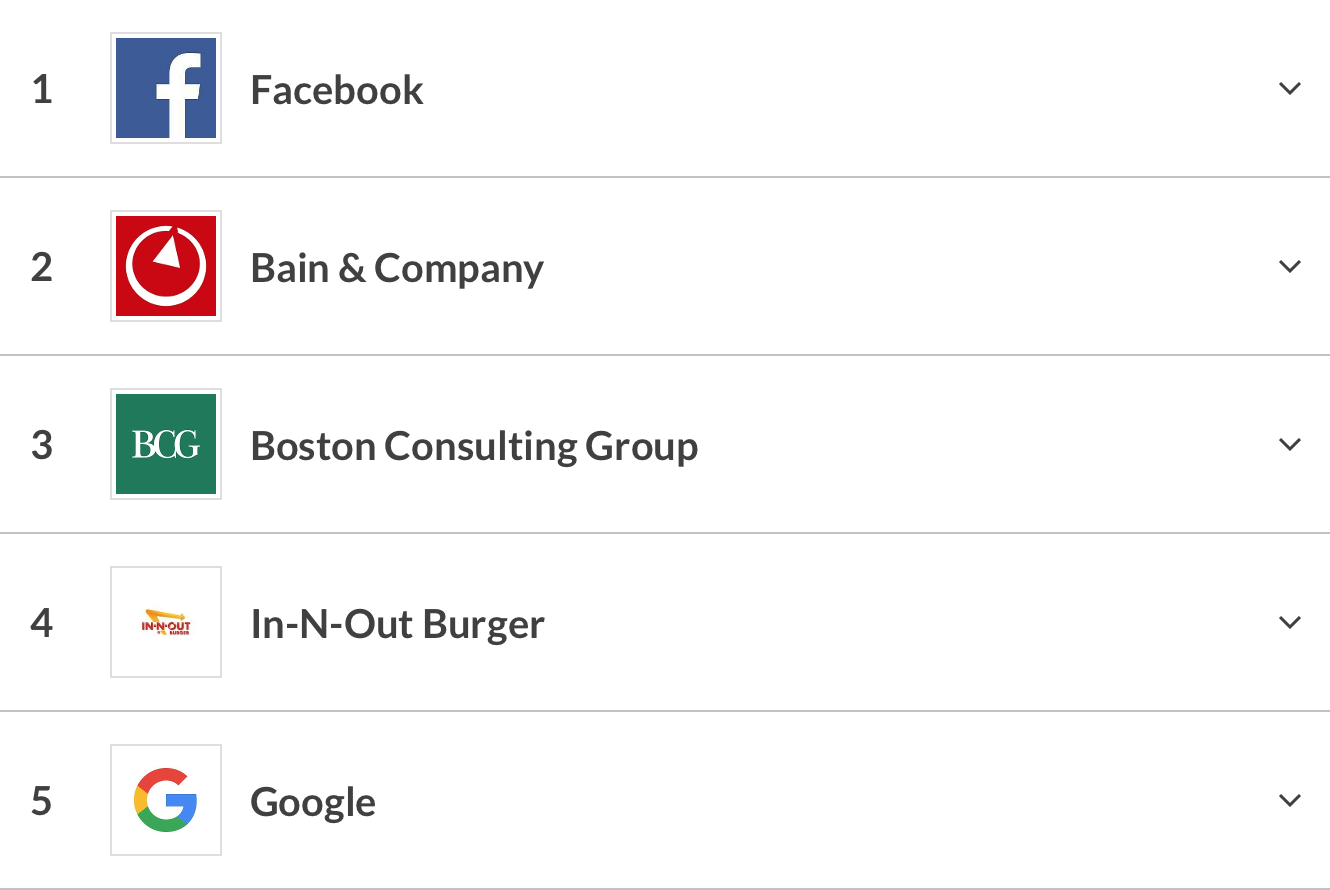Open the Facebook company name
The image size is (1330, 890).
tap(337, 90)
